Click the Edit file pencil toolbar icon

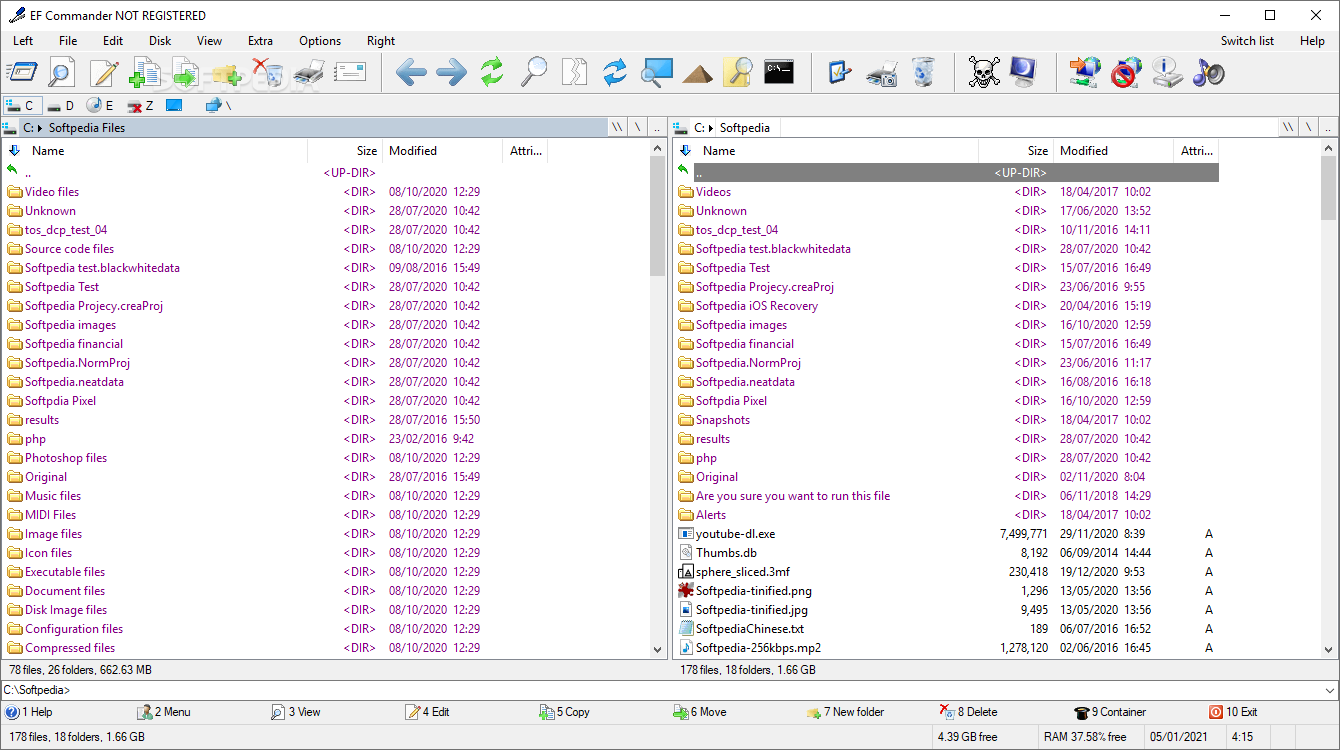(x=103, y=72)
